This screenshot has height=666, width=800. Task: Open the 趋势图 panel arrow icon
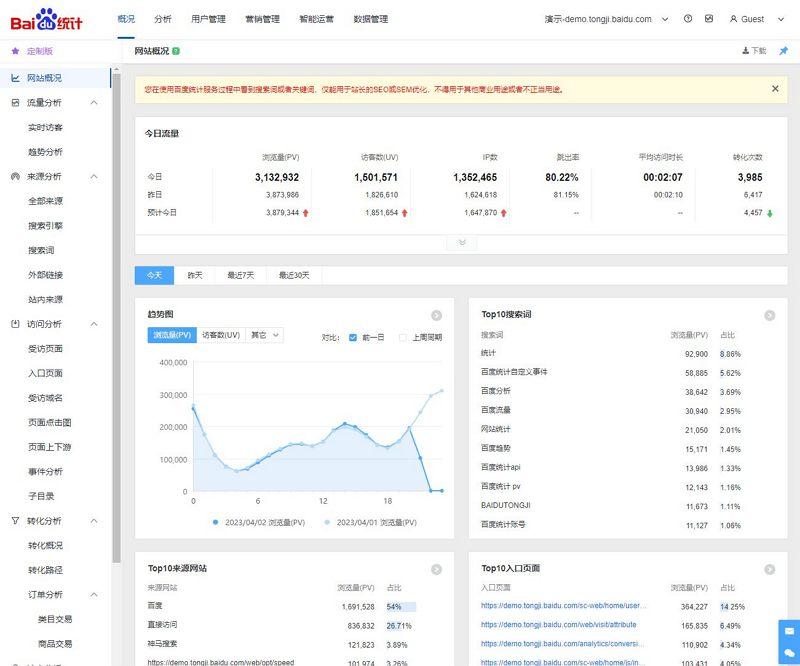click(436, 315)
